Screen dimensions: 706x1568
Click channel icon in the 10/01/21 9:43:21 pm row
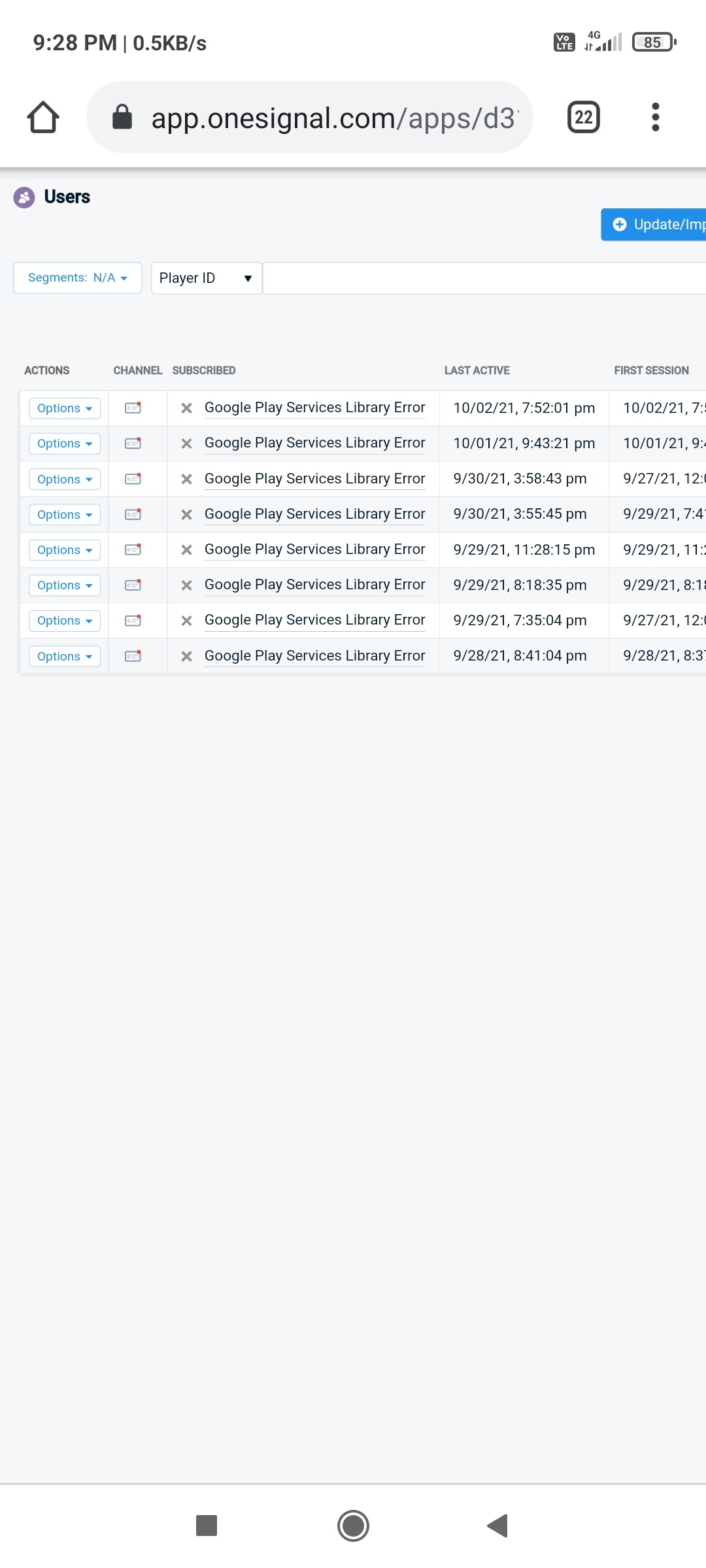click(133, 443)
